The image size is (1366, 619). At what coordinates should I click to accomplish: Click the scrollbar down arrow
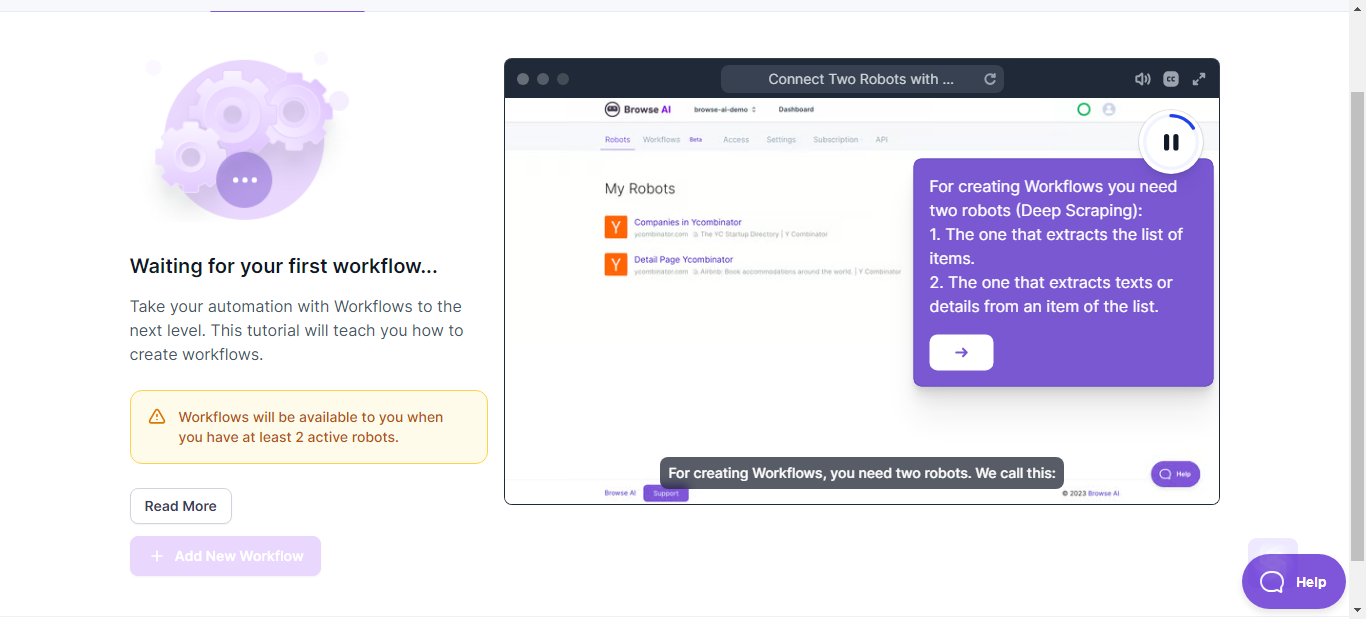1357,609
